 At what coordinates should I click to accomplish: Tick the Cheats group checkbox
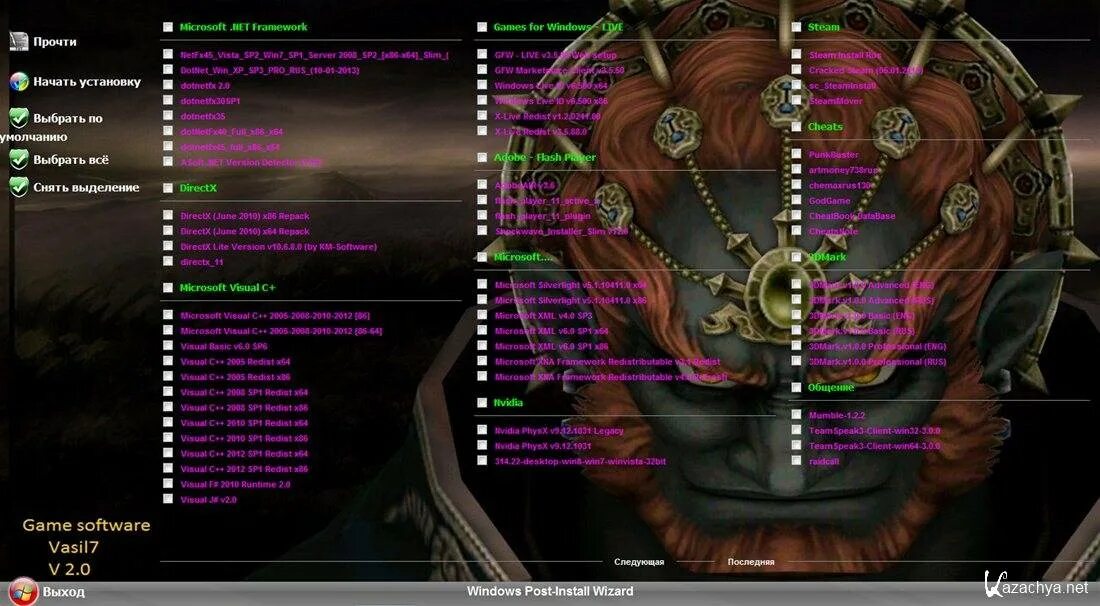click(x=796, y=126)
